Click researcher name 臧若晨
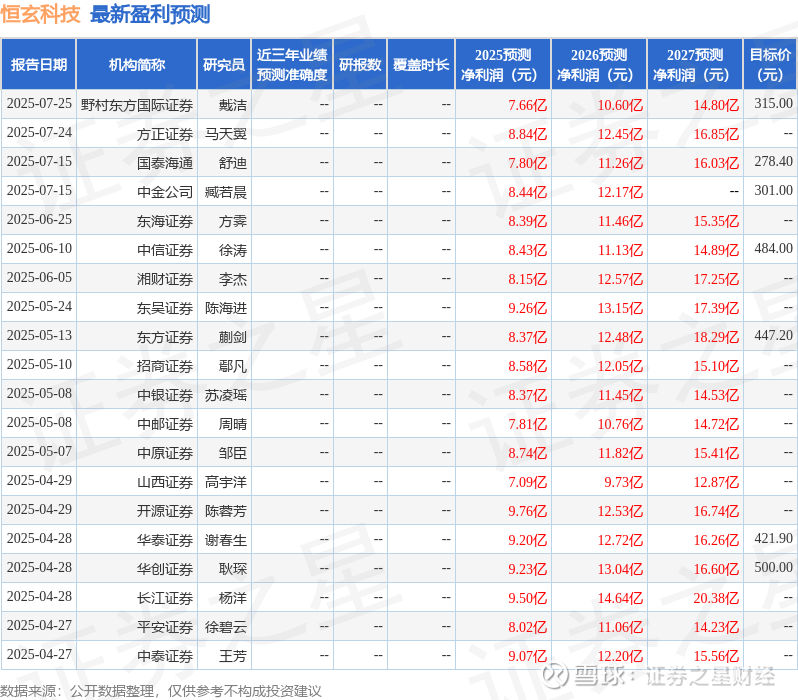 coord(226,192)
